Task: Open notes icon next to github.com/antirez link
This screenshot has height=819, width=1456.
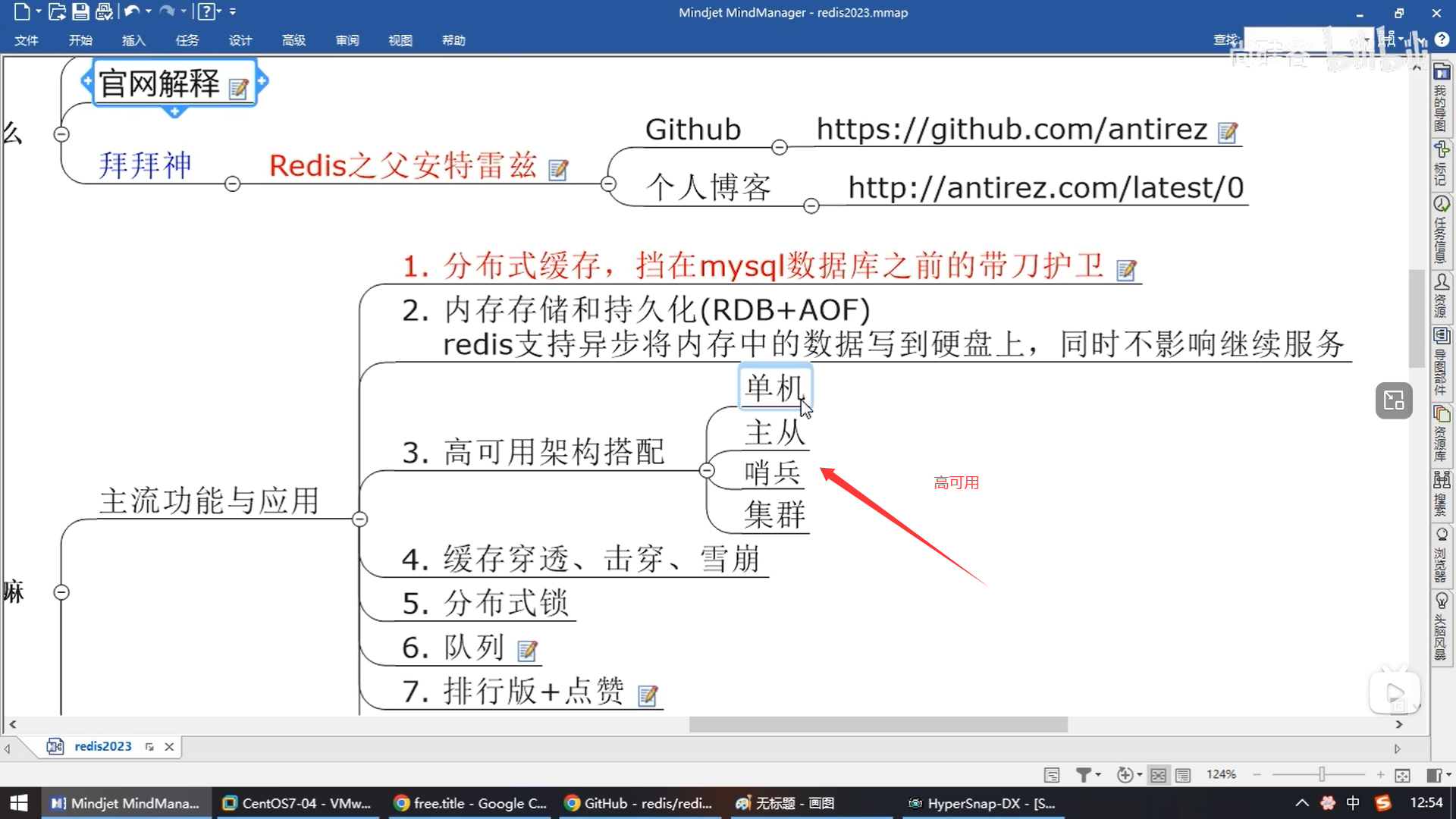Action: coord(1227,133)
